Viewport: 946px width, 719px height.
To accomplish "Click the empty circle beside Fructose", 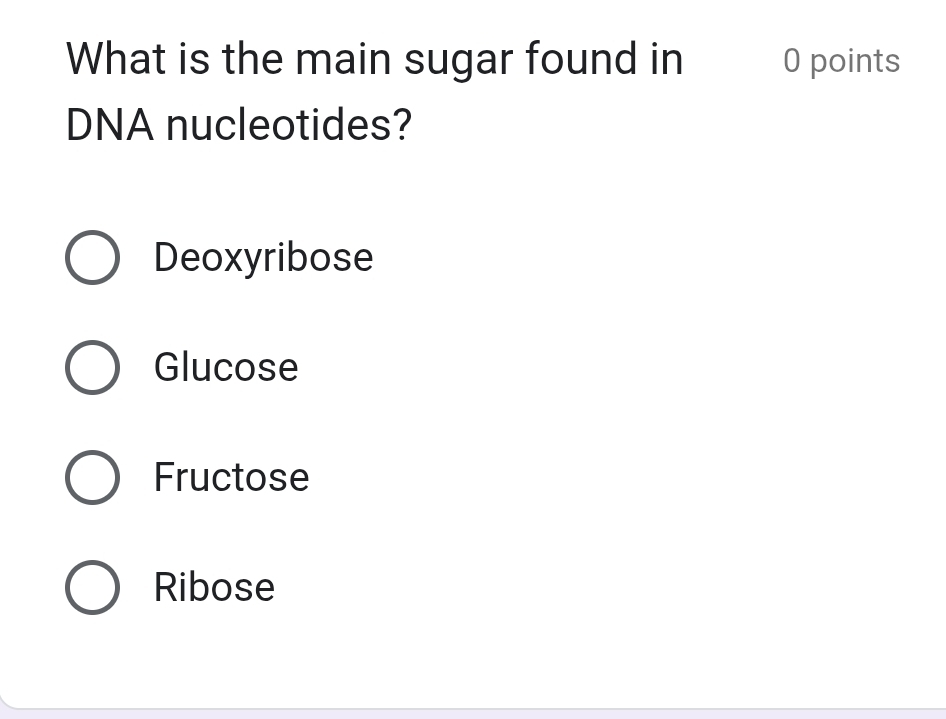I will pos(92,477).
